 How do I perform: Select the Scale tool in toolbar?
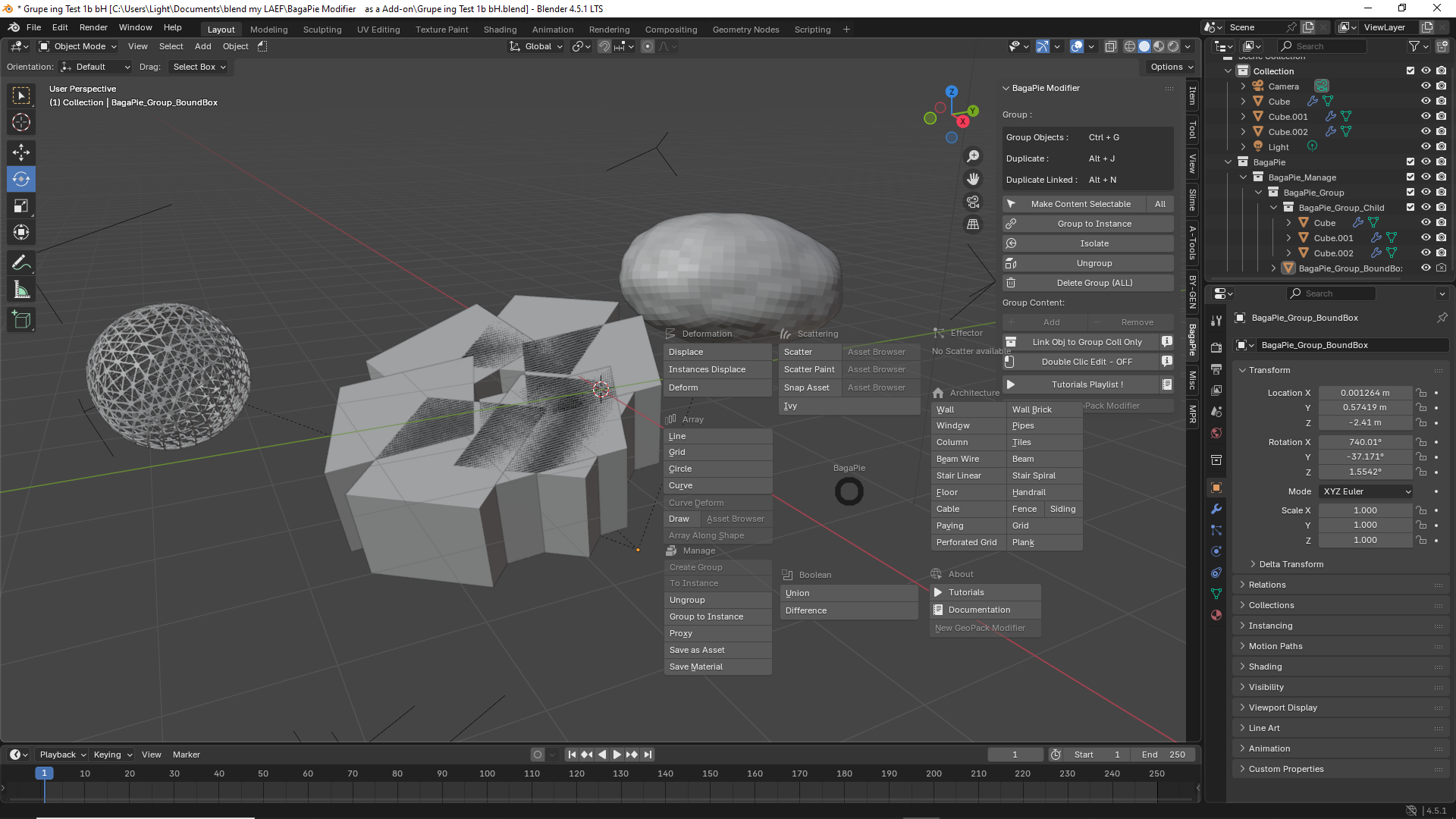pyautogui.click(x=21, y=206)
